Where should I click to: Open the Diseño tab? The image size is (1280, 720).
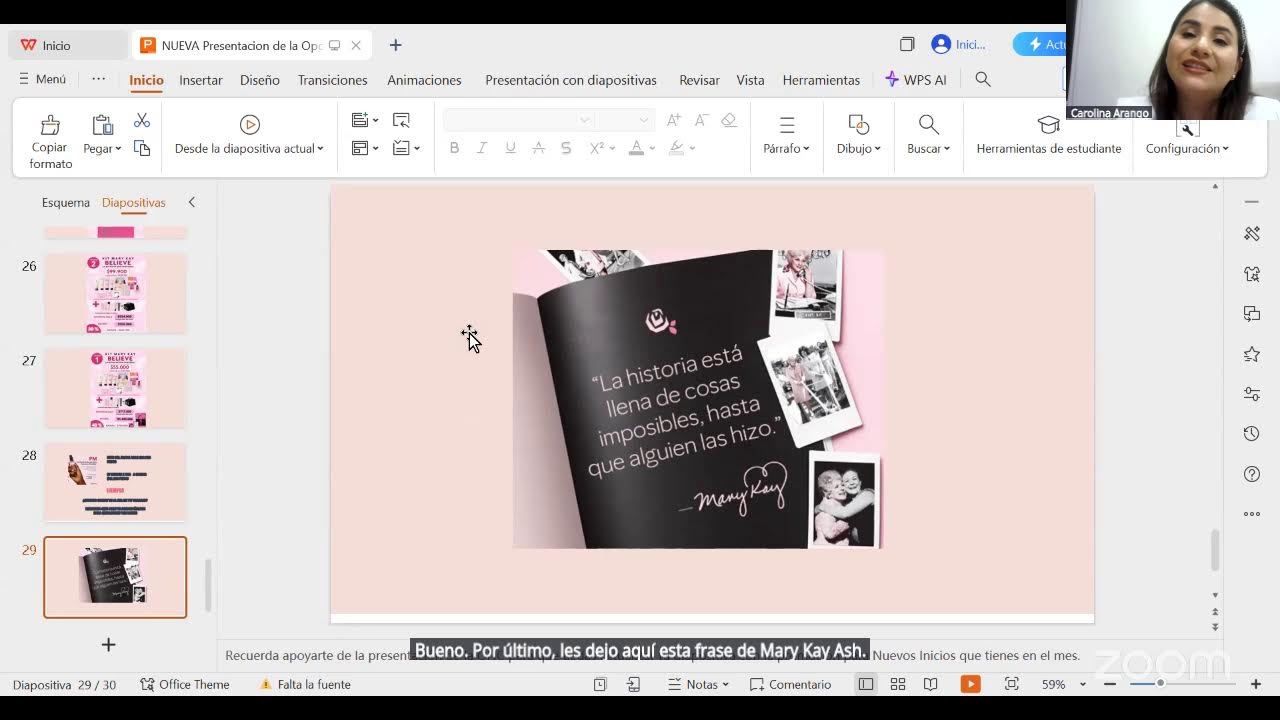coord(260,80)
